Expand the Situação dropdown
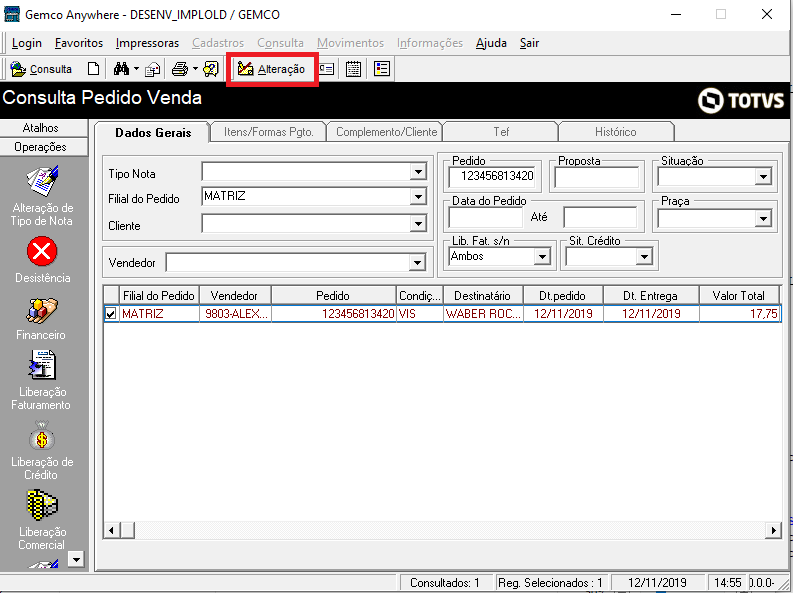The image size is (793, 593). [763, 177]
